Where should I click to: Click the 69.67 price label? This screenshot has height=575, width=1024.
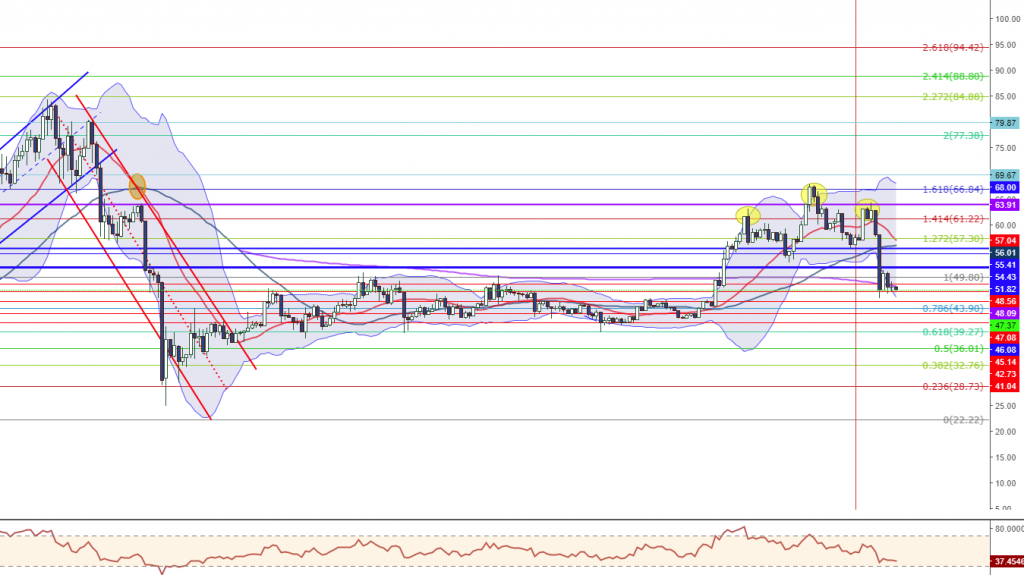[1005, 175]
